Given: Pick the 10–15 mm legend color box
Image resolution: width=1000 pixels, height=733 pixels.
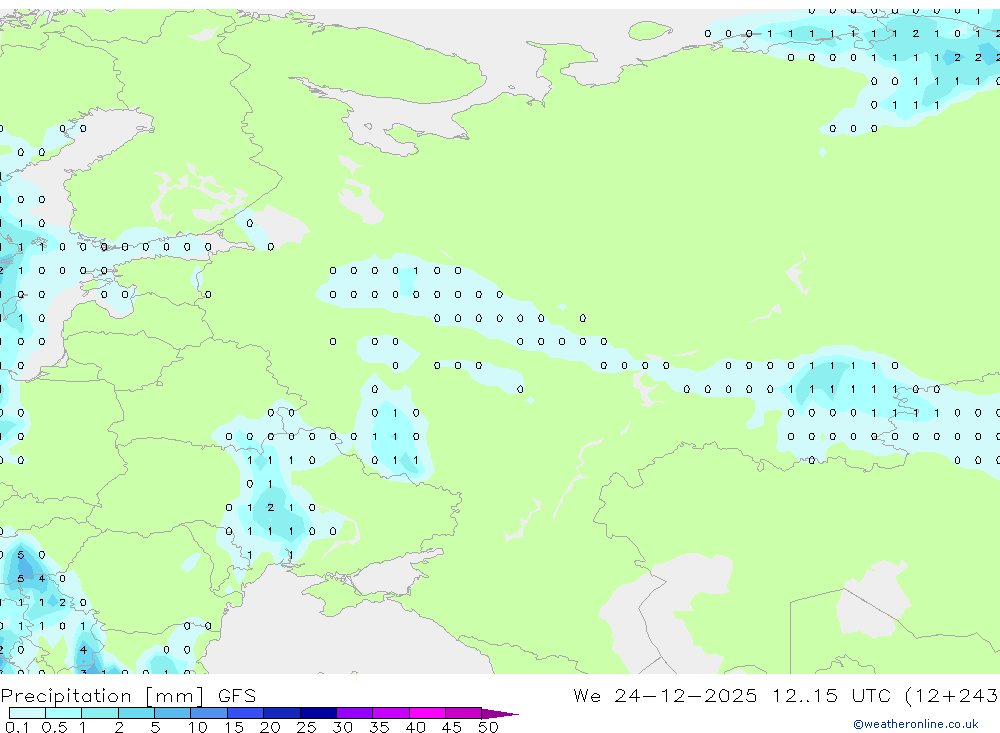Looking at the screenshot, I should [209, 713].
